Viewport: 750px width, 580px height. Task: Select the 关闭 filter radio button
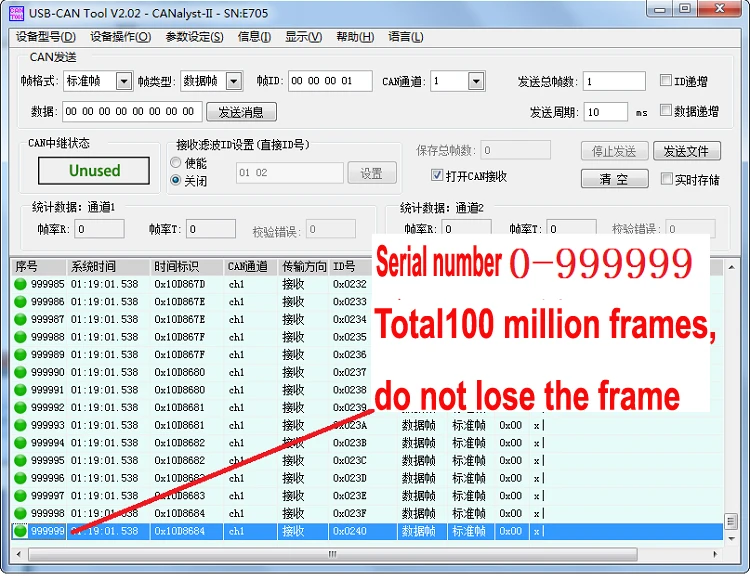pyautogui.click(x=176, y=180)
